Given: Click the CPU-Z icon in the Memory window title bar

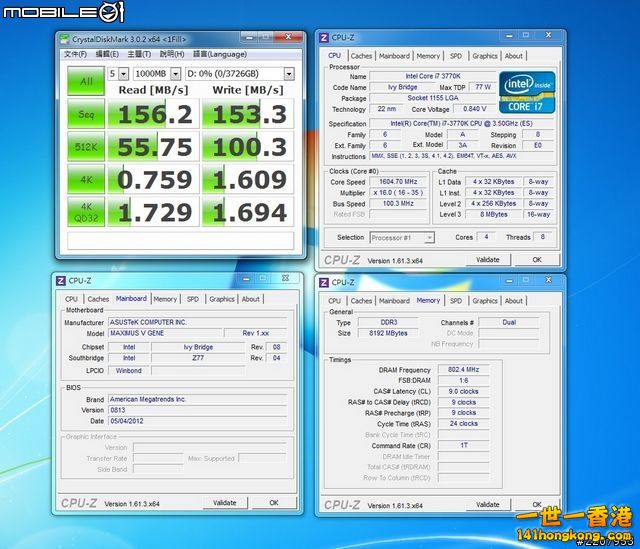Looking at the screenshot, I should coord(325,283).
